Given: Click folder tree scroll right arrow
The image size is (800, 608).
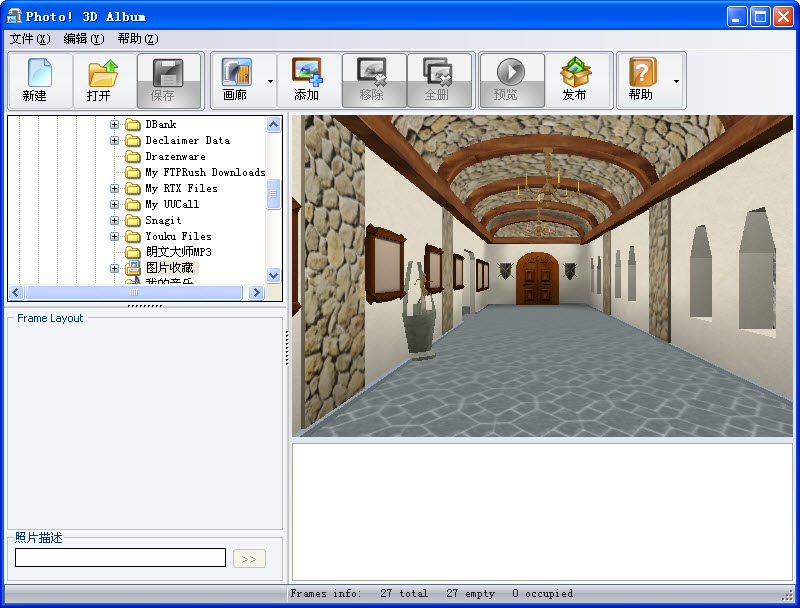Looking at the screenshot, I should pyautogui.click(x=256, y=292).
